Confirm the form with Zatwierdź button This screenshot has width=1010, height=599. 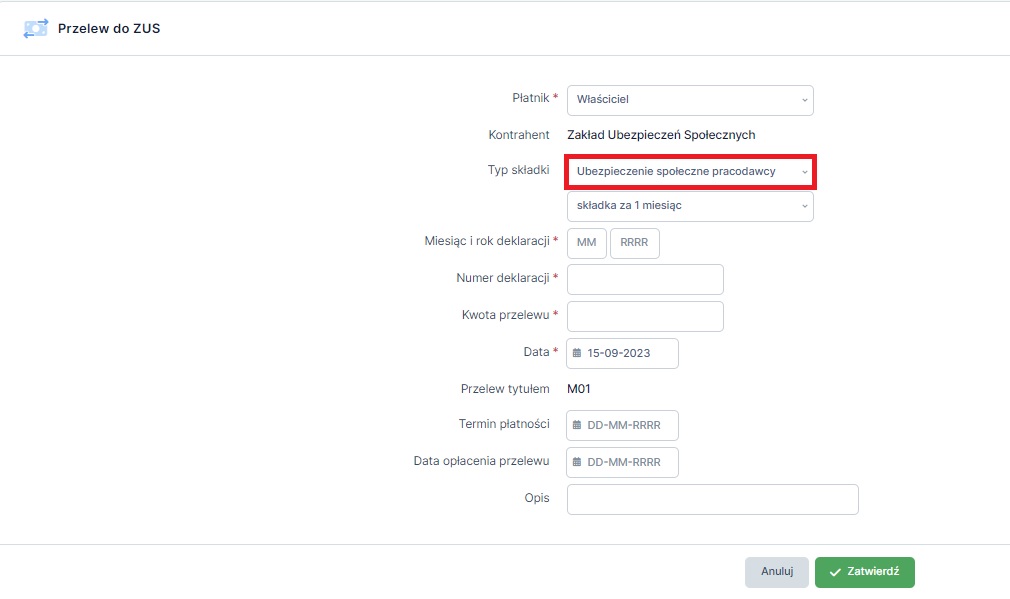point(864,572)
